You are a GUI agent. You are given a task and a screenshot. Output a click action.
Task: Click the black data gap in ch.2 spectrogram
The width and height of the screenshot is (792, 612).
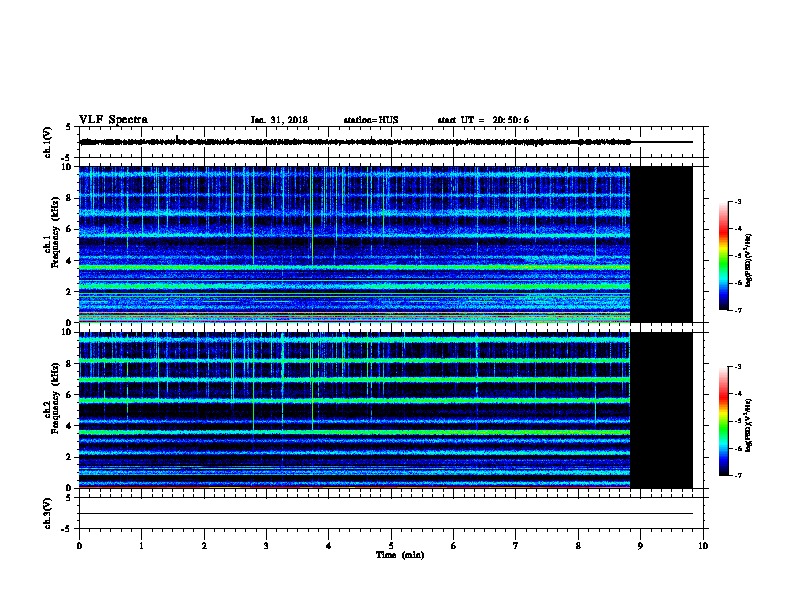[661, 410]
